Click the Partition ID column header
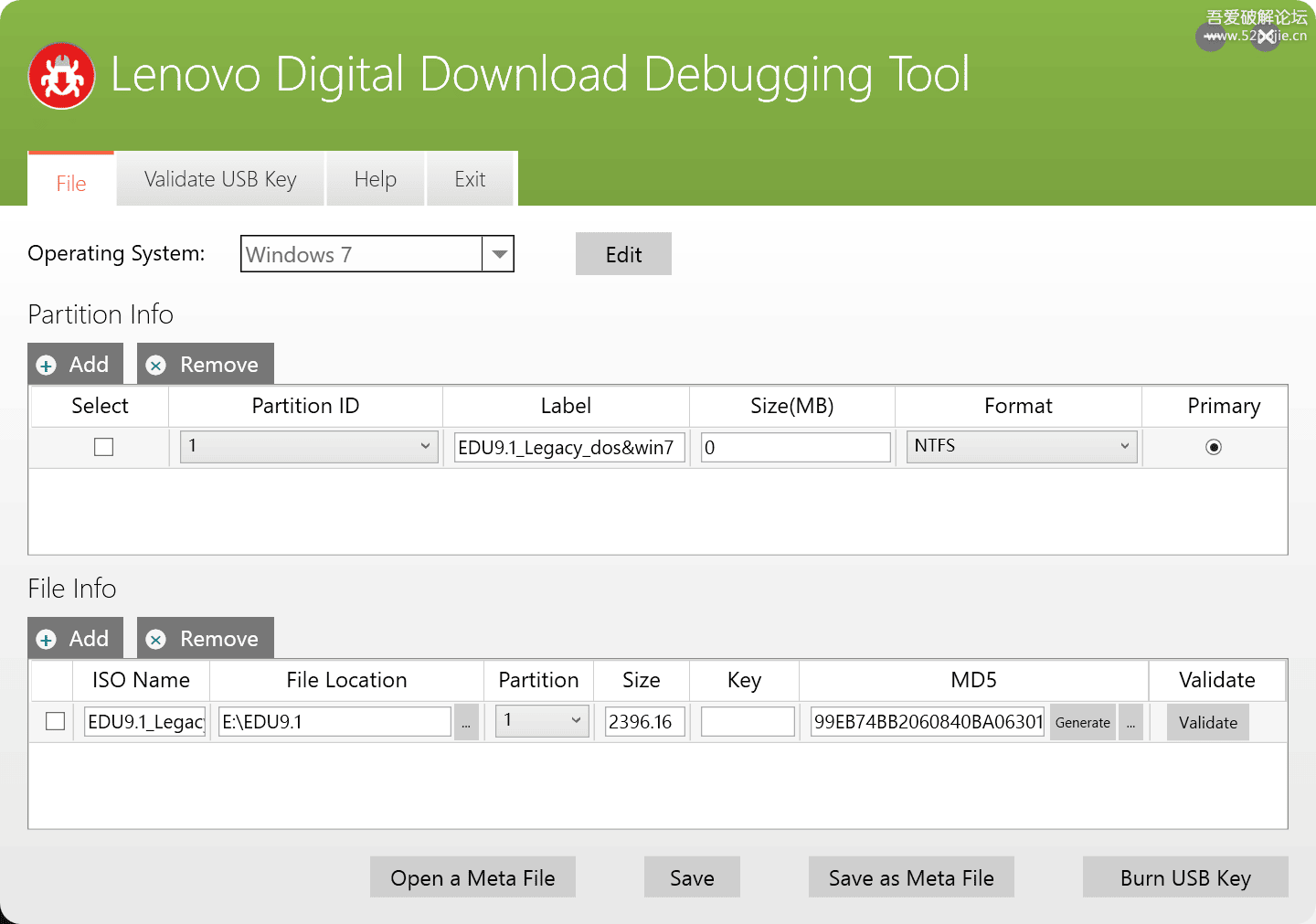 click(x=305, y=406)
